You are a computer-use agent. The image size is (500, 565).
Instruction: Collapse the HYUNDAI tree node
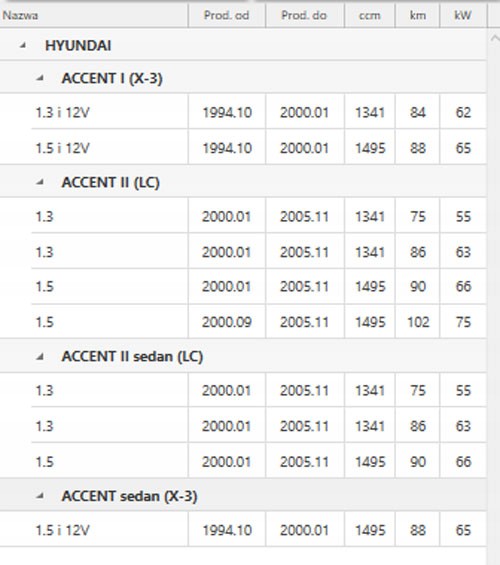(23, 45)
